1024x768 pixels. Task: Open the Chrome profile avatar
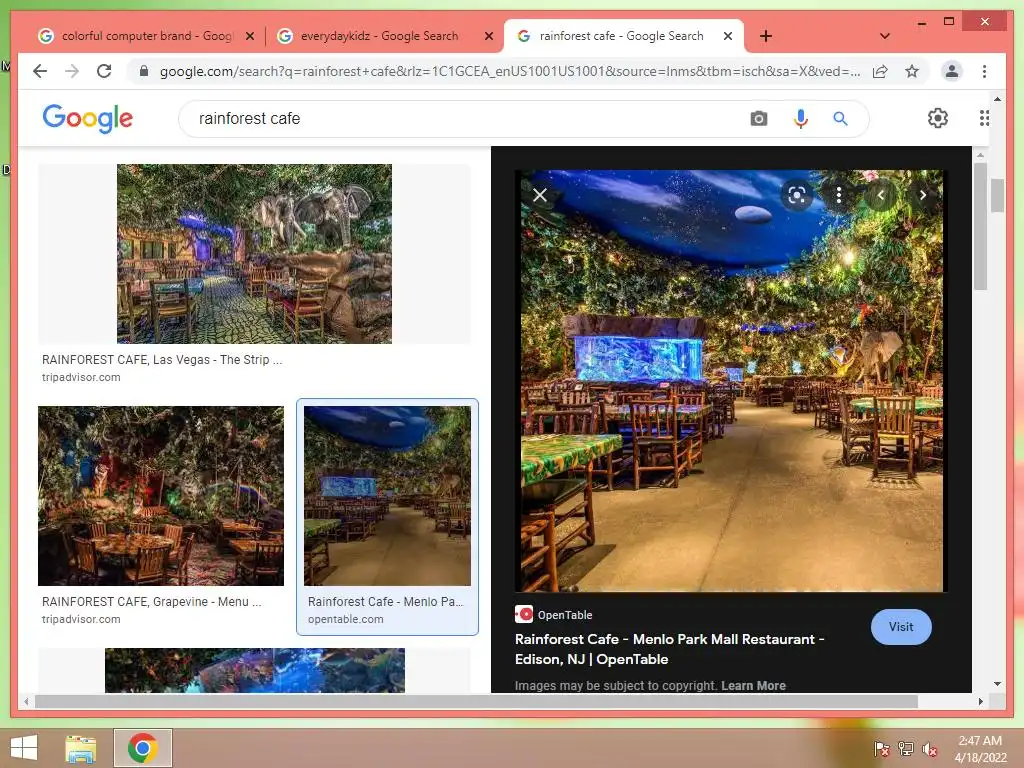pyautogui.click(x=952, y=71)
